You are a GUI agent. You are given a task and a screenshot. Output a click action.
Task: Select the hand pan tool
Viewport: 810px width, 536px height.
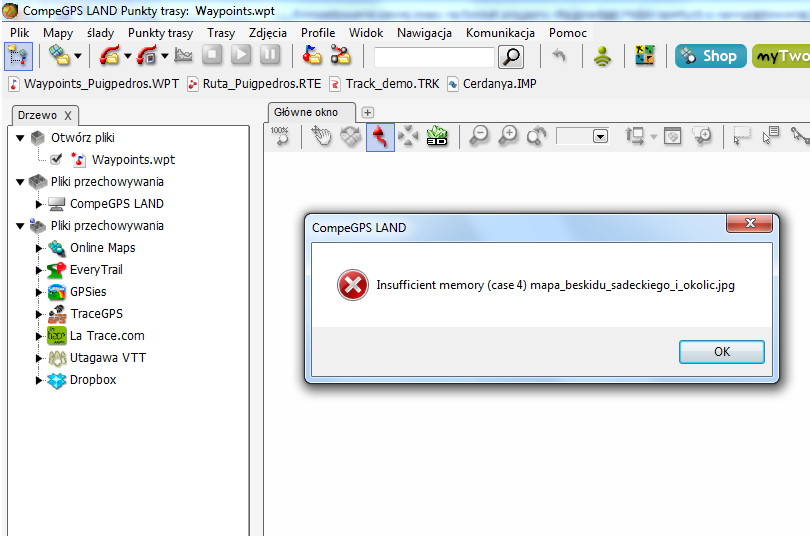click(321, 136)
